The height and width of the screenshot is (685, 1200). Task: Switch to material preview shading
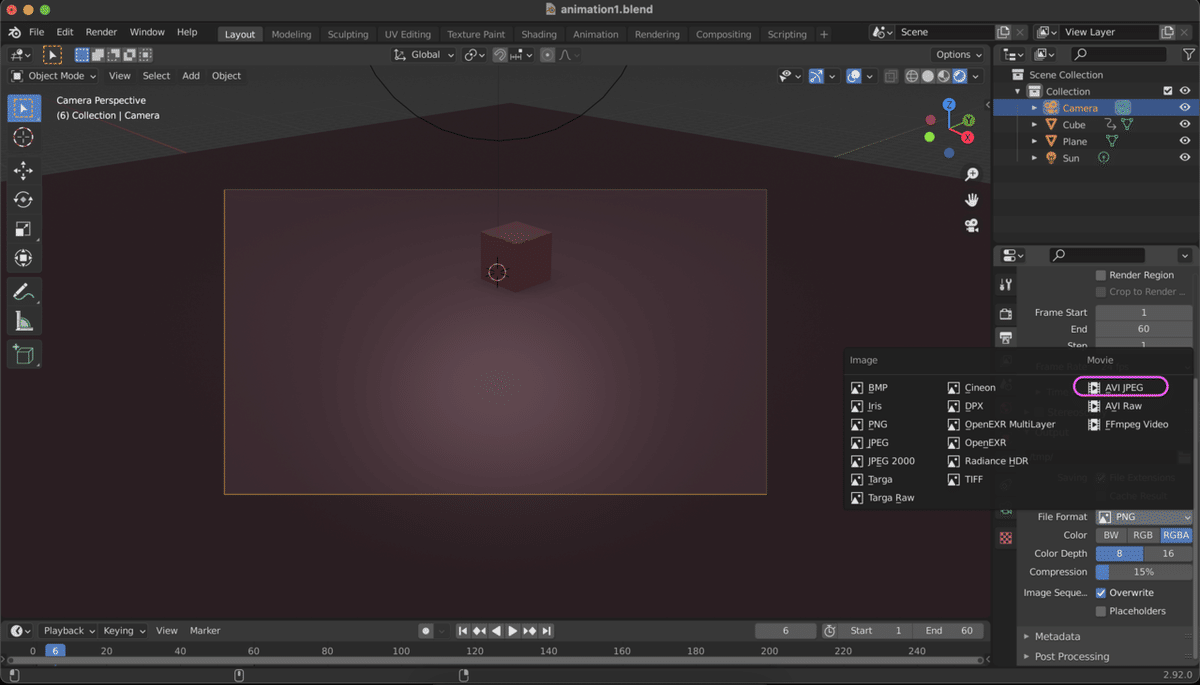tap(944, 76)
